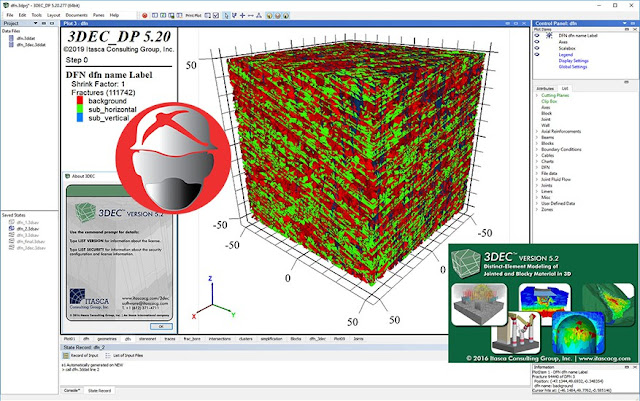Switch to the stereonet plot tab
Image resolution: width=640 pixels, height=401 pixels.
(147, 339)
